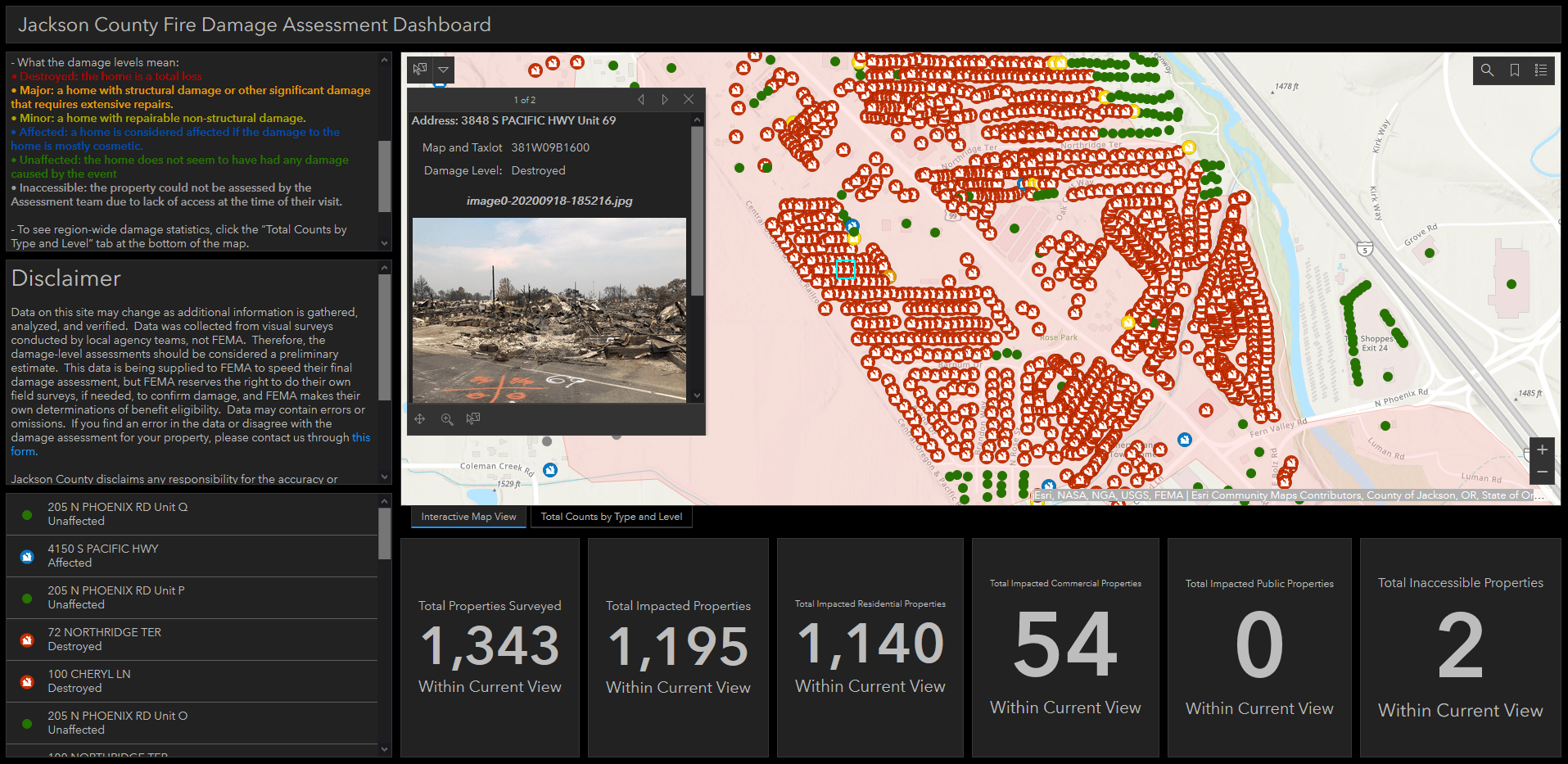Select 205 N PHOENIX RD Unit Q entry
The height and width of the screenshot is (764, 1568).
pos(192,514)
